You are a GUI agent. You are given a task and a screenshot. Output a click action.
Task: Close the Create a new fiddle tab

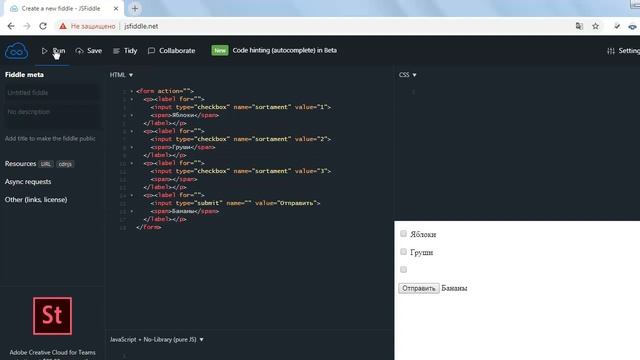116,8
